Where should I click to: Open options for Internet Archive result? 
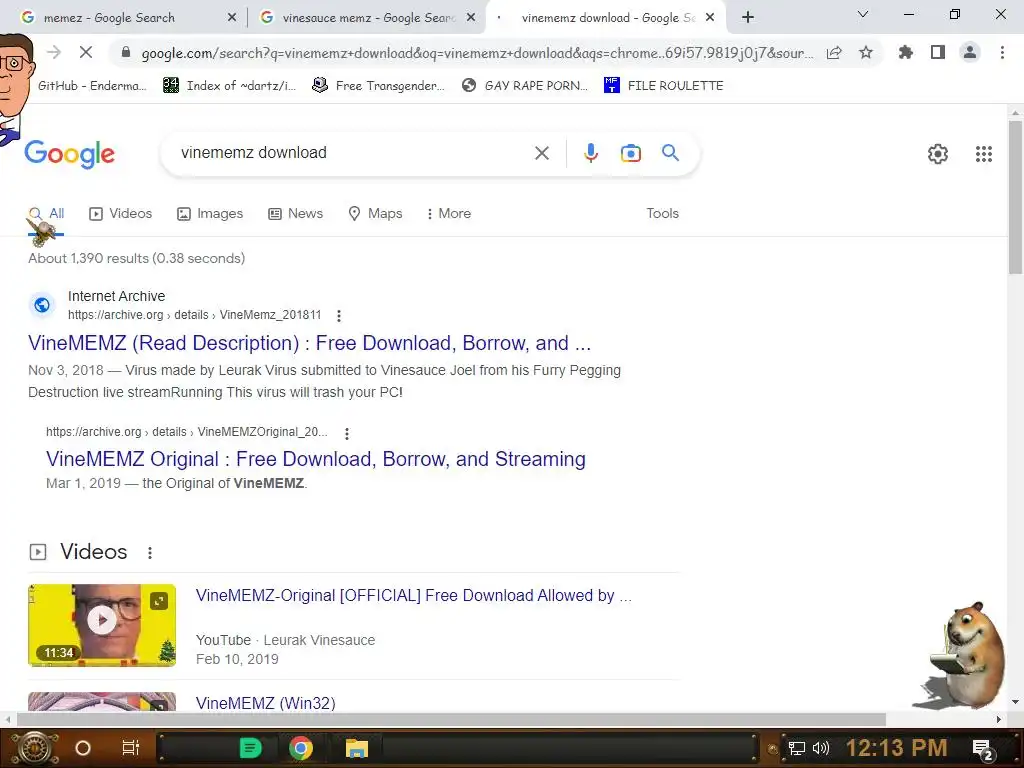click(x=338, y=316)
